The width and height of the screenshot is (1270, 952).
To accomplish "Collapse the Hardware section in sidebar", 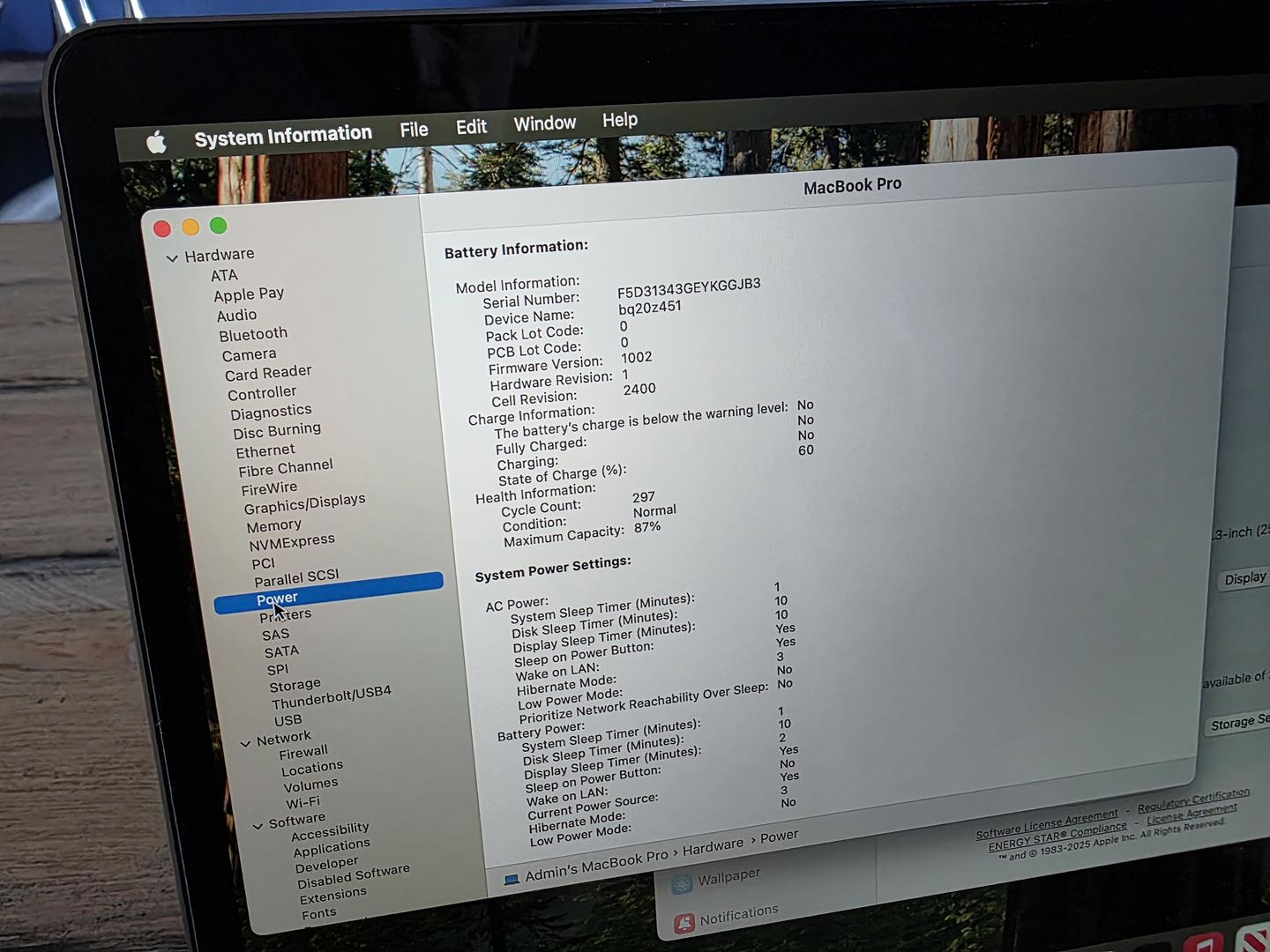I will pos(172,258).
